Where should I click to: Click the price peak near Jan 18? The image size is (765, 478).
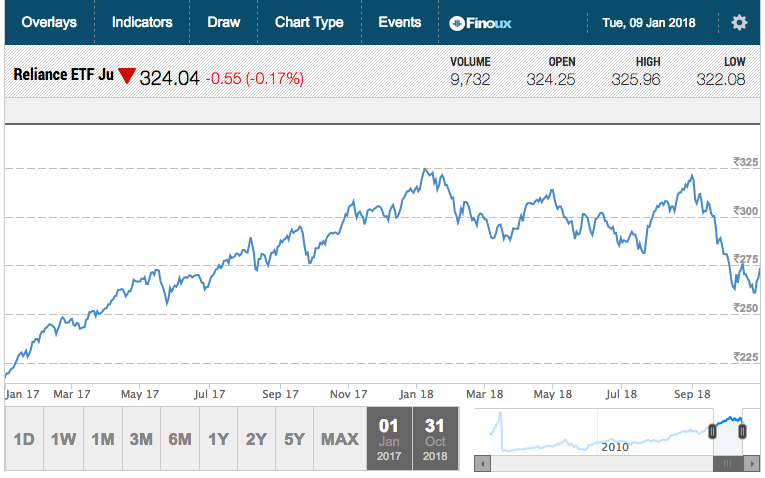pos(425,170)
